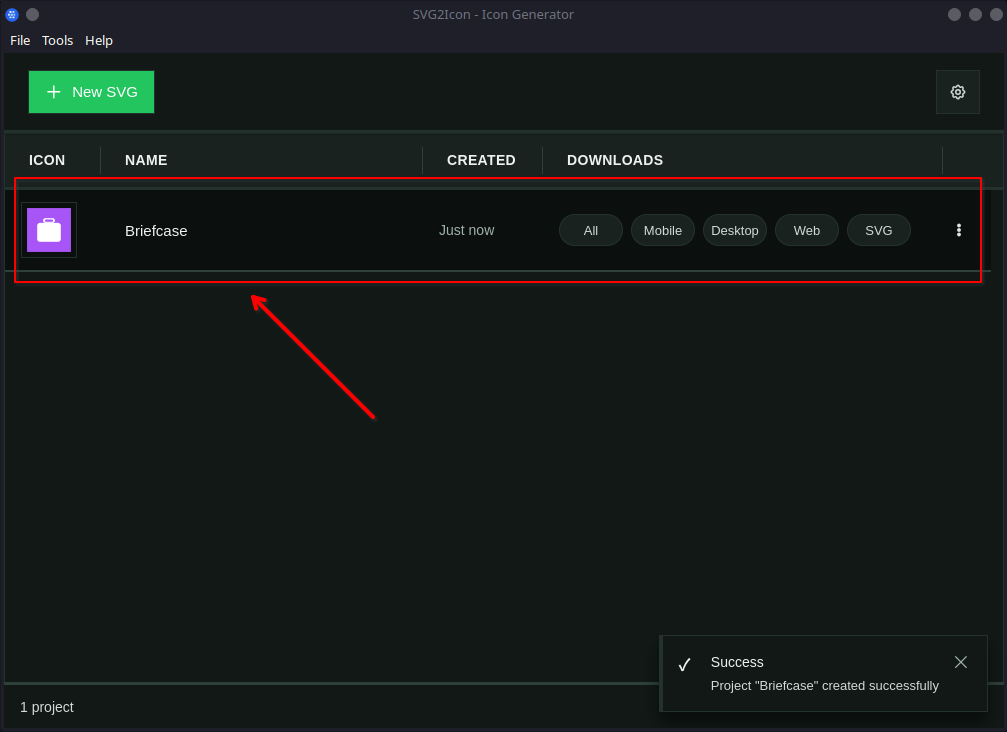
Task: Download the Web icon set
Action: click(x=806, y=230)
